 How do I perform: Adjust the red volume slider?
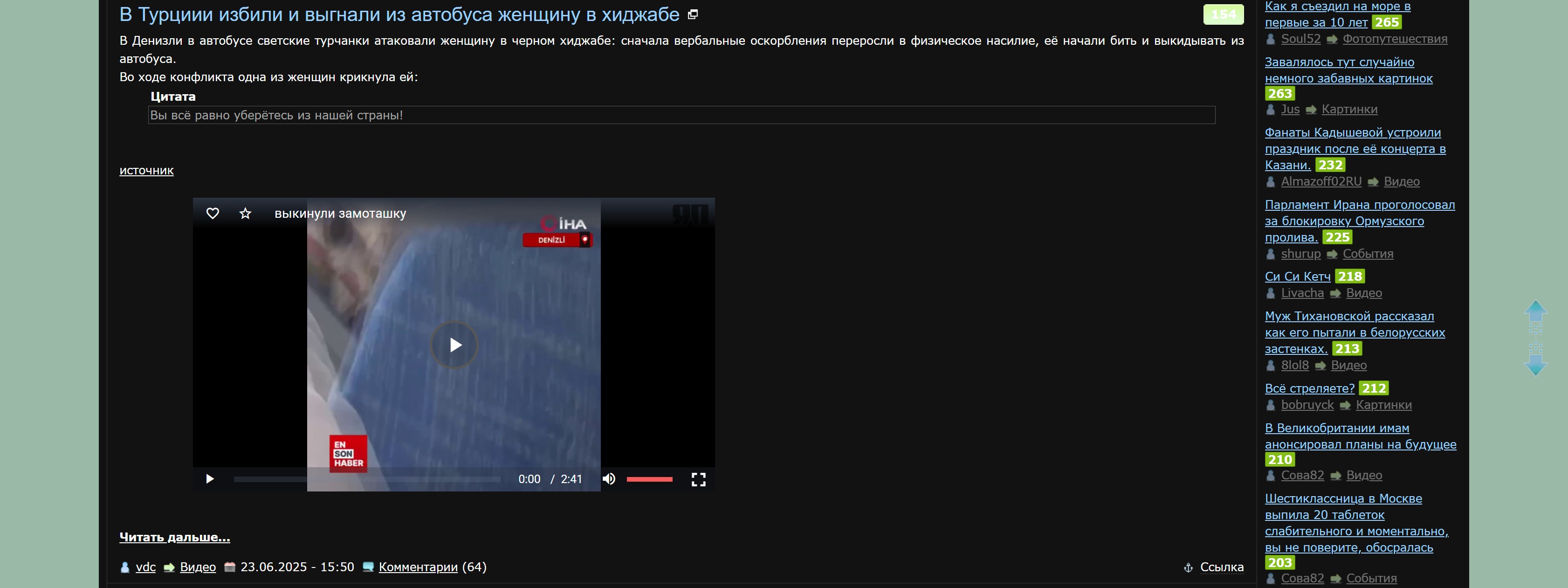649,479
